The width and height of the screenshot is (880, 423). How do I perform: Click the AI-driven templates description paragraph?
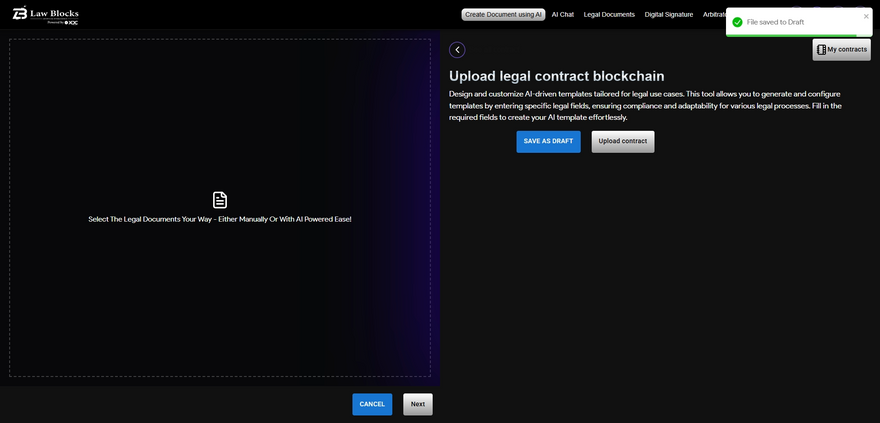tap(645, 105)
